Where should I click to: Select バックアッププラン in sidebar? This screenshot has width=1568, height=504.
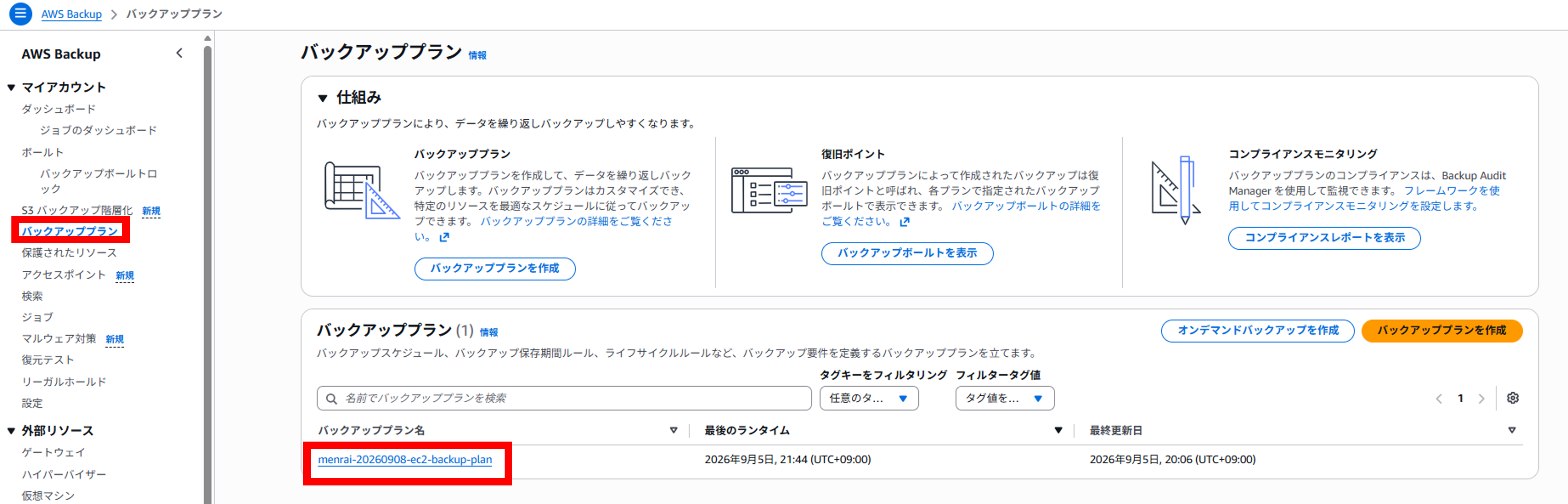click(70, 231)
